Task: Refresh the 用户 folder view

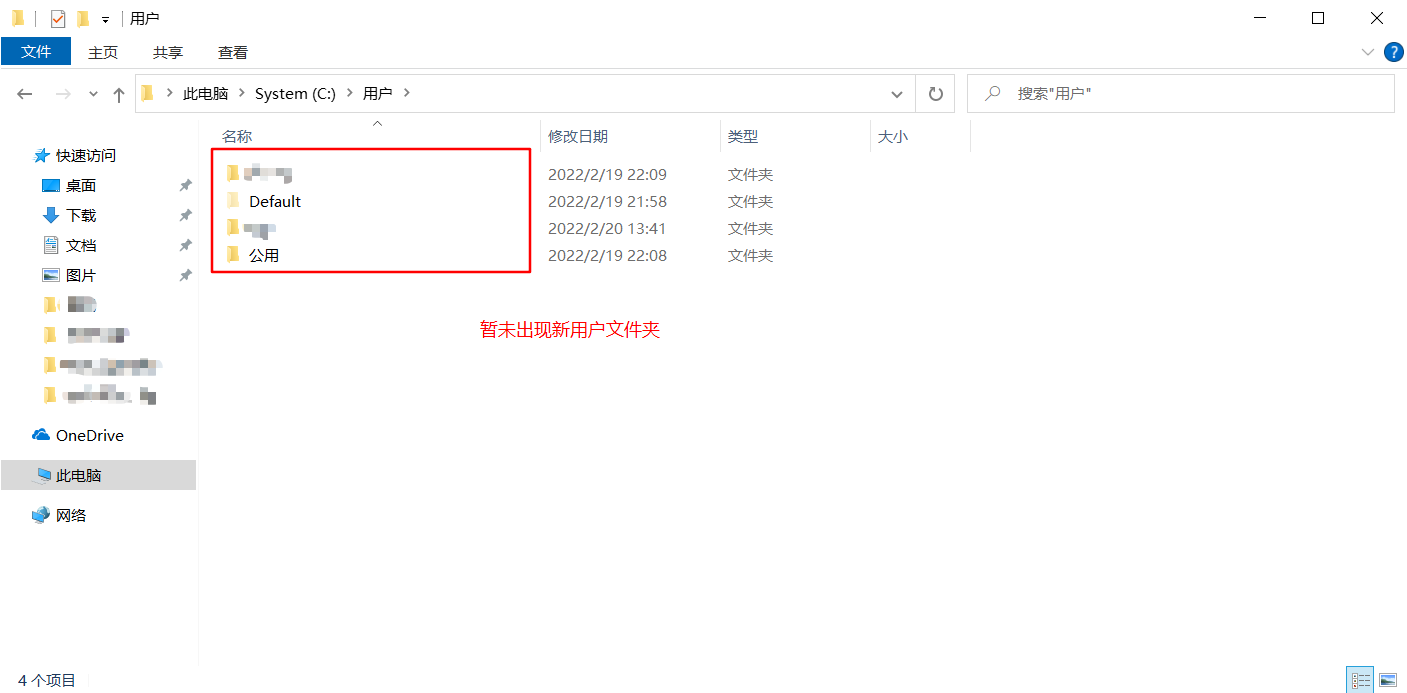Action: pos(936,93)
